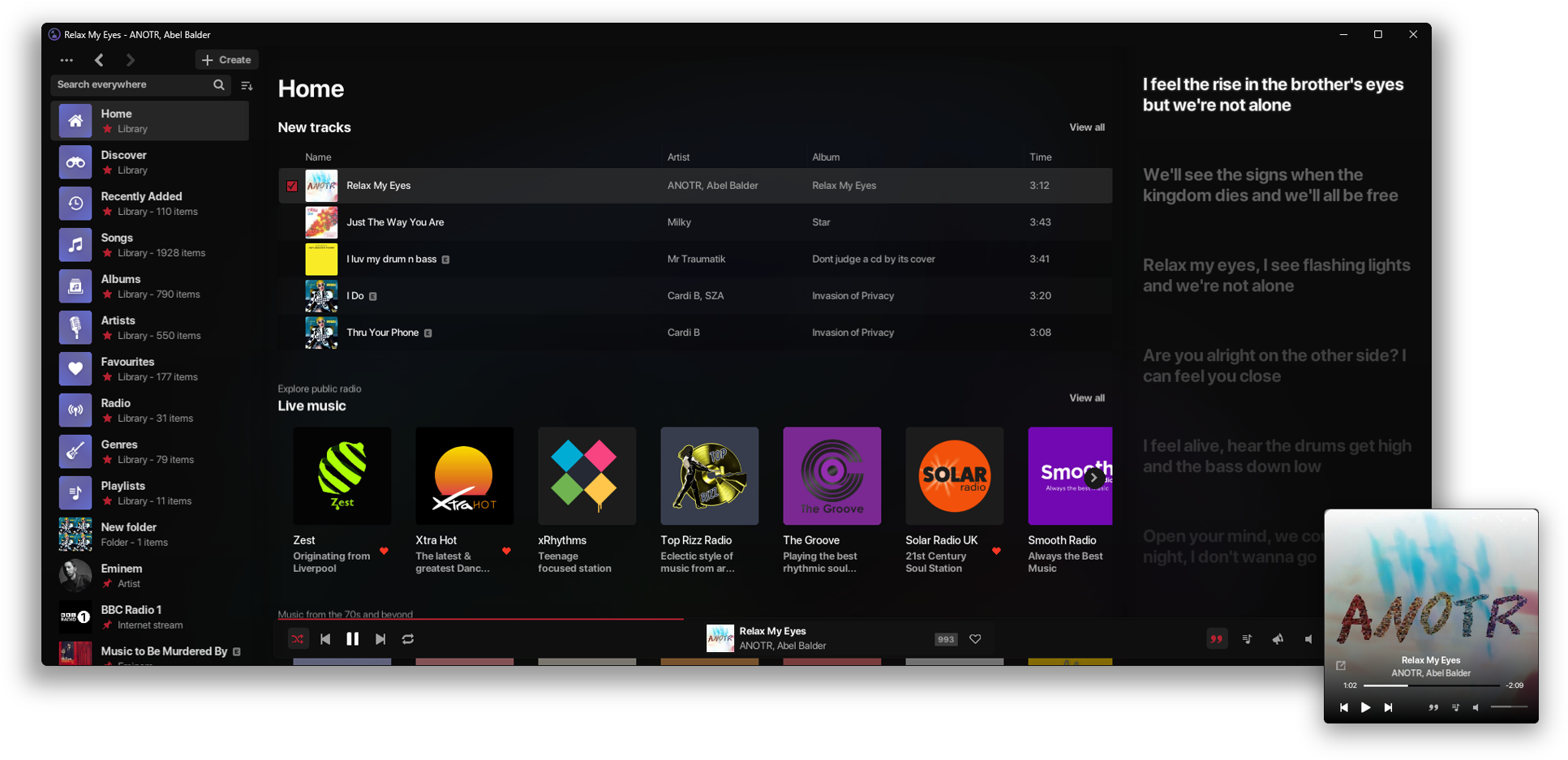1568x760 pixels.
Task: Sort tracks by the Time column header
Action: point(1040,157)
